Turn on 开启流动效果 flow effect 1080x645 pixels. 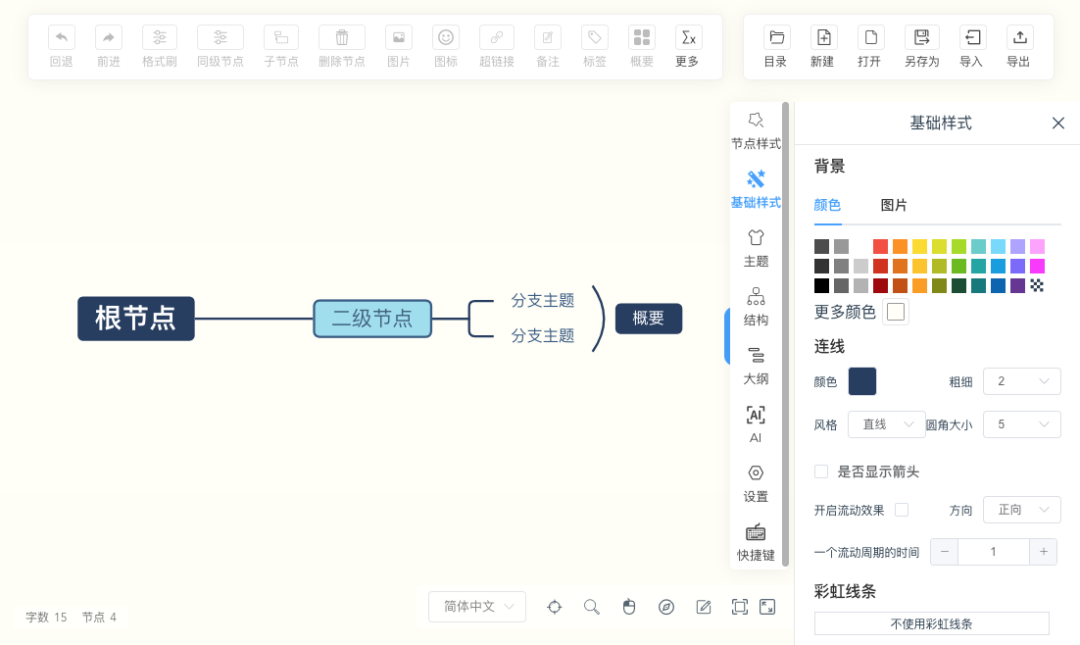click(902, 509)
